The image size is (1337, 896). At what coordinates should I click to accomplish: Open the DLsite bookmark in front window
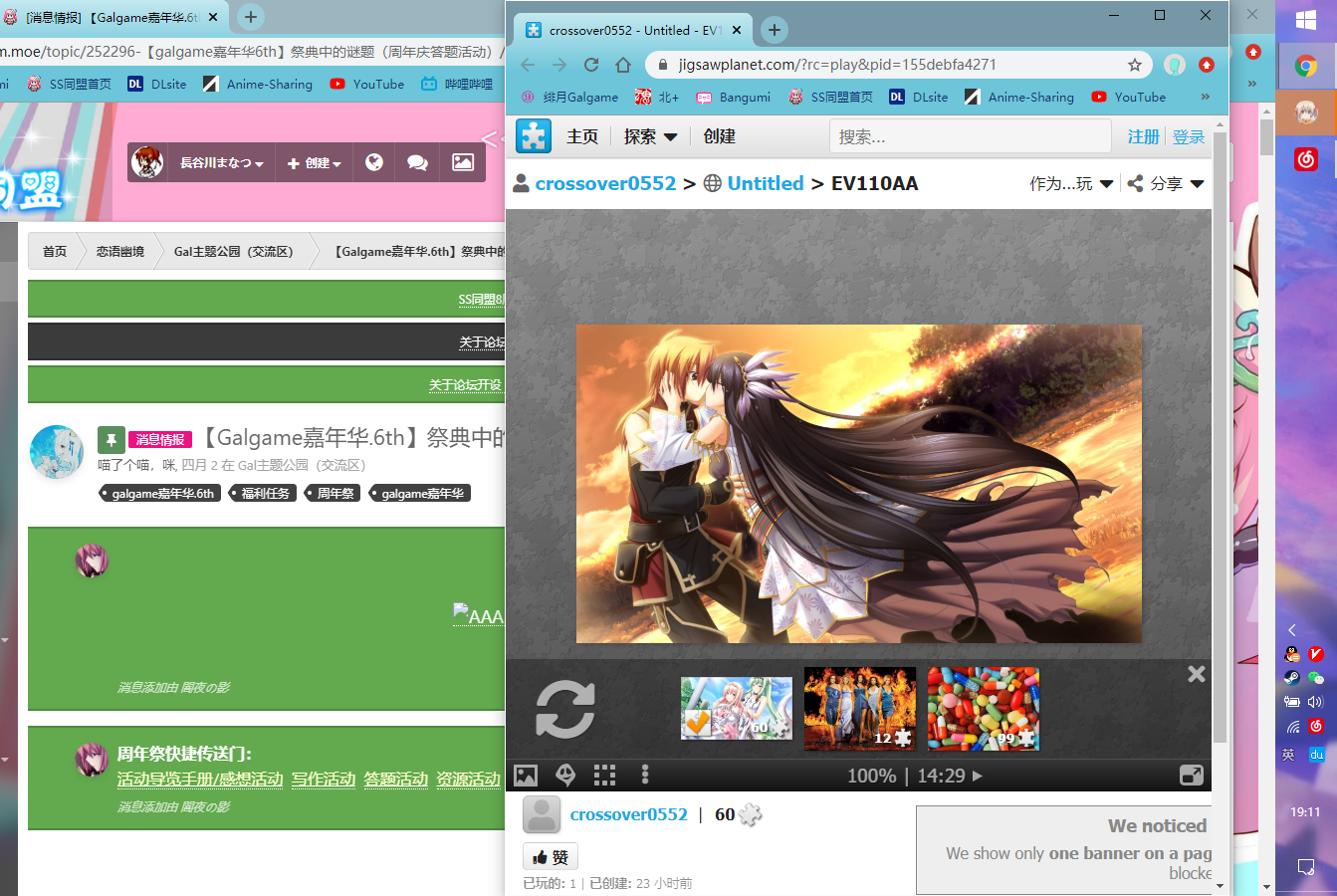point(917,97)
